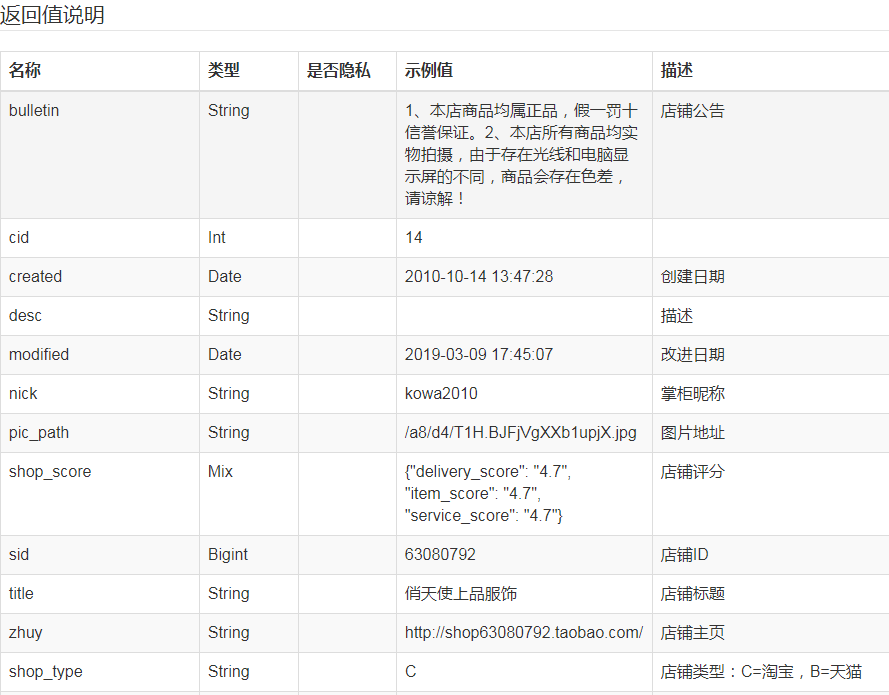Image resolution: width=889 pixels, height=695 pixels.
Task: Click the value 2019-03-09 17:45:07
Action: [x=479, y=355]
